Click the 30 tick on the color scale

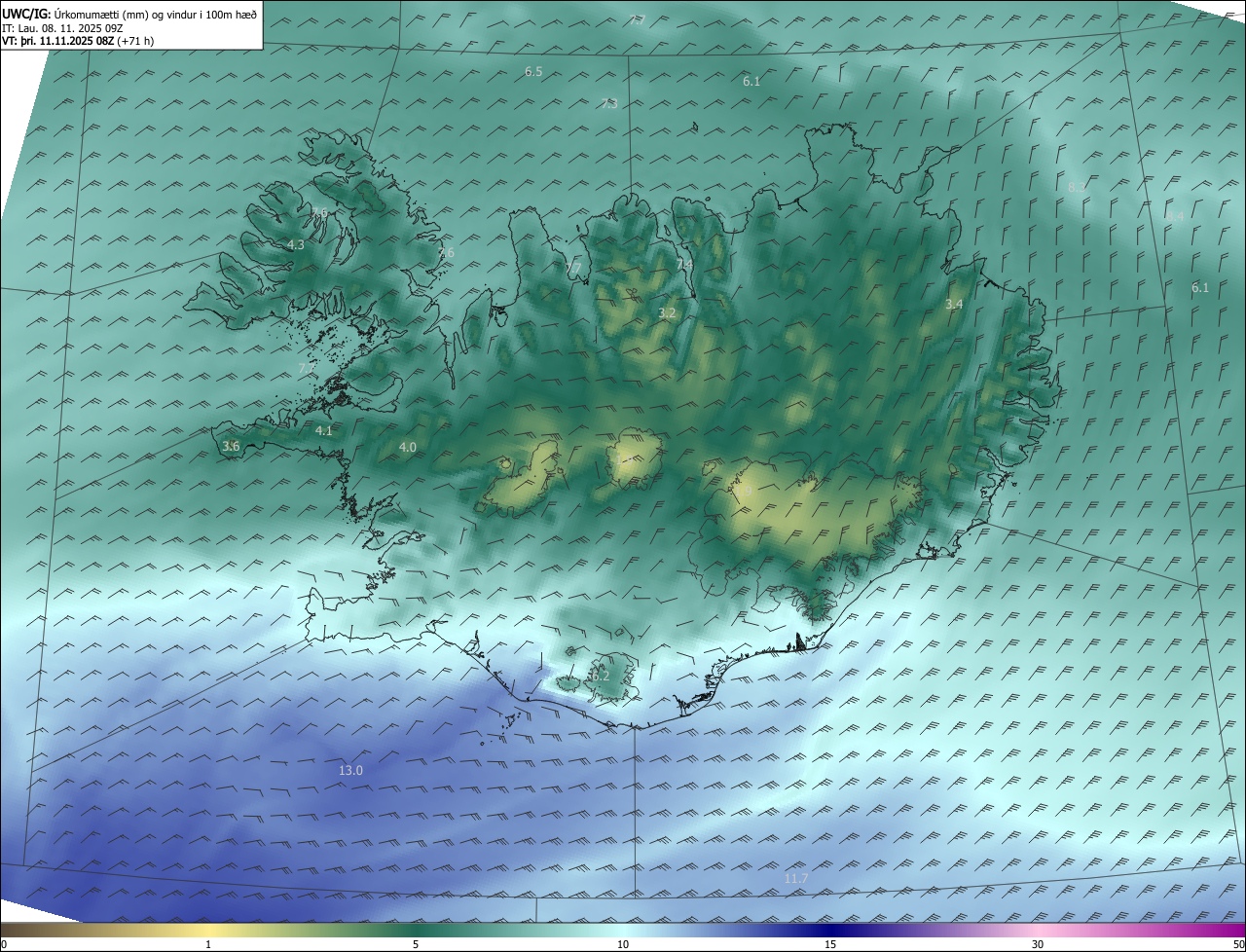tap(1038, 944)
